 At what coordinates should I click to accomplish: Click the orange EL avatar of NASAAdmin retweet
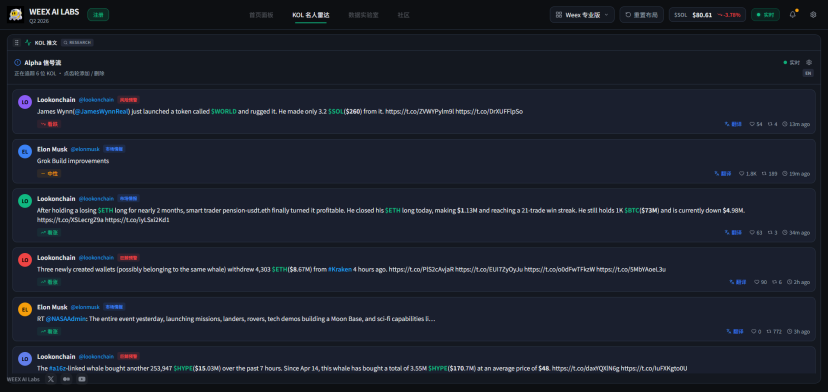pyautogui.click(x=25, y=309)
